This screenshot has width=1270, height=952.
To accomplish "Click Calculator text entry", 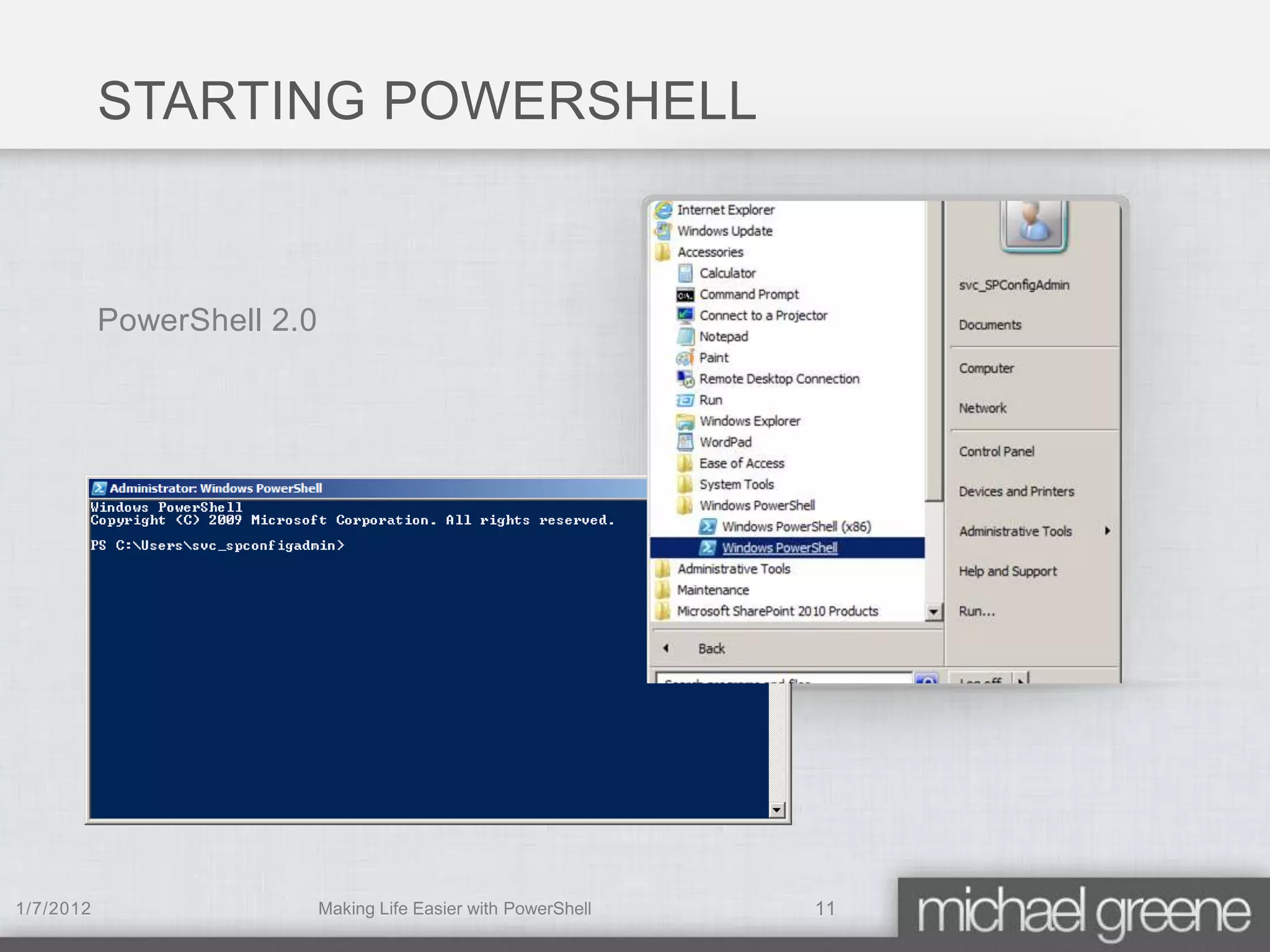I will 727,273.
